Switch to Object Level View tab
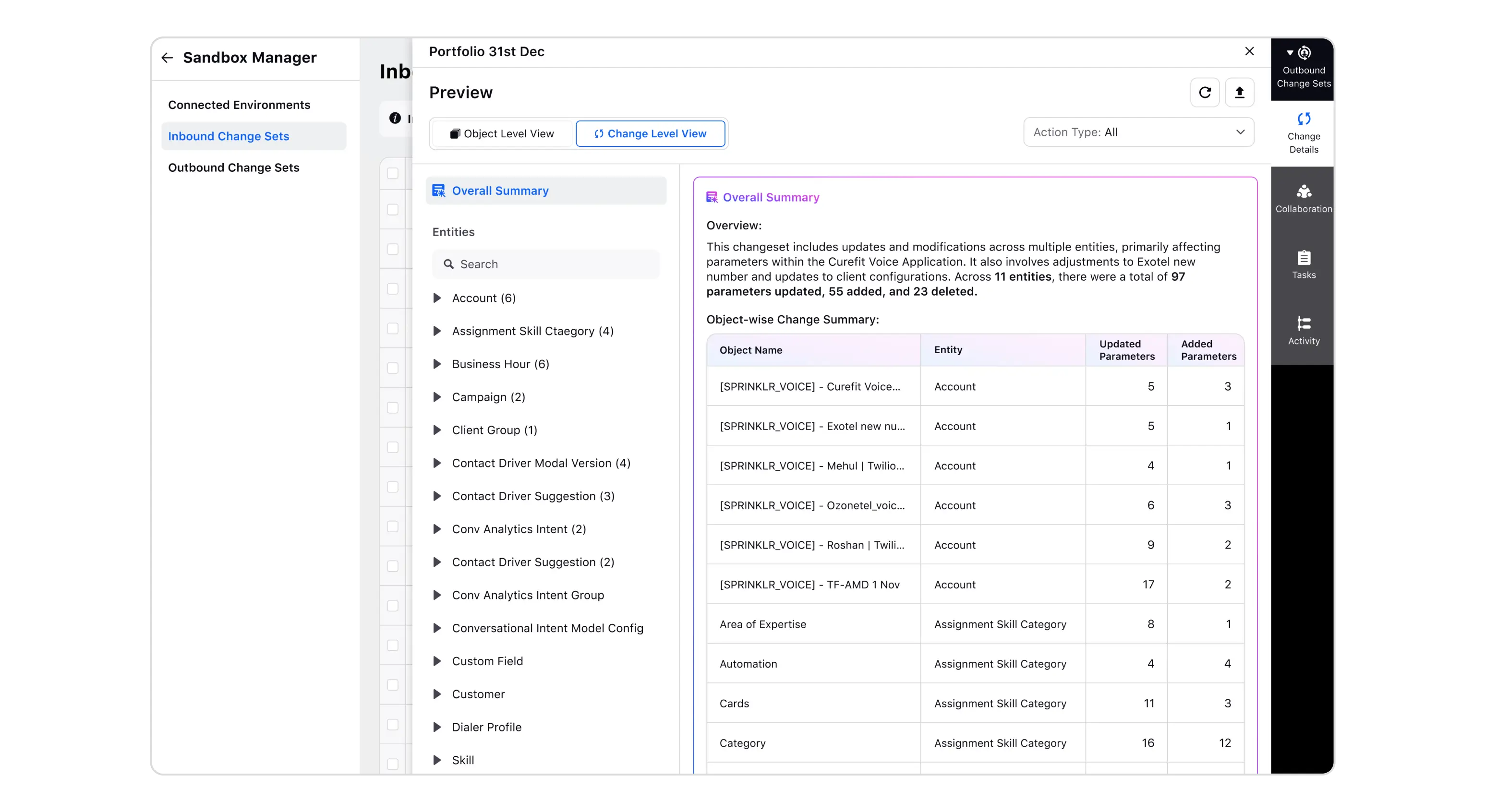 502,134
